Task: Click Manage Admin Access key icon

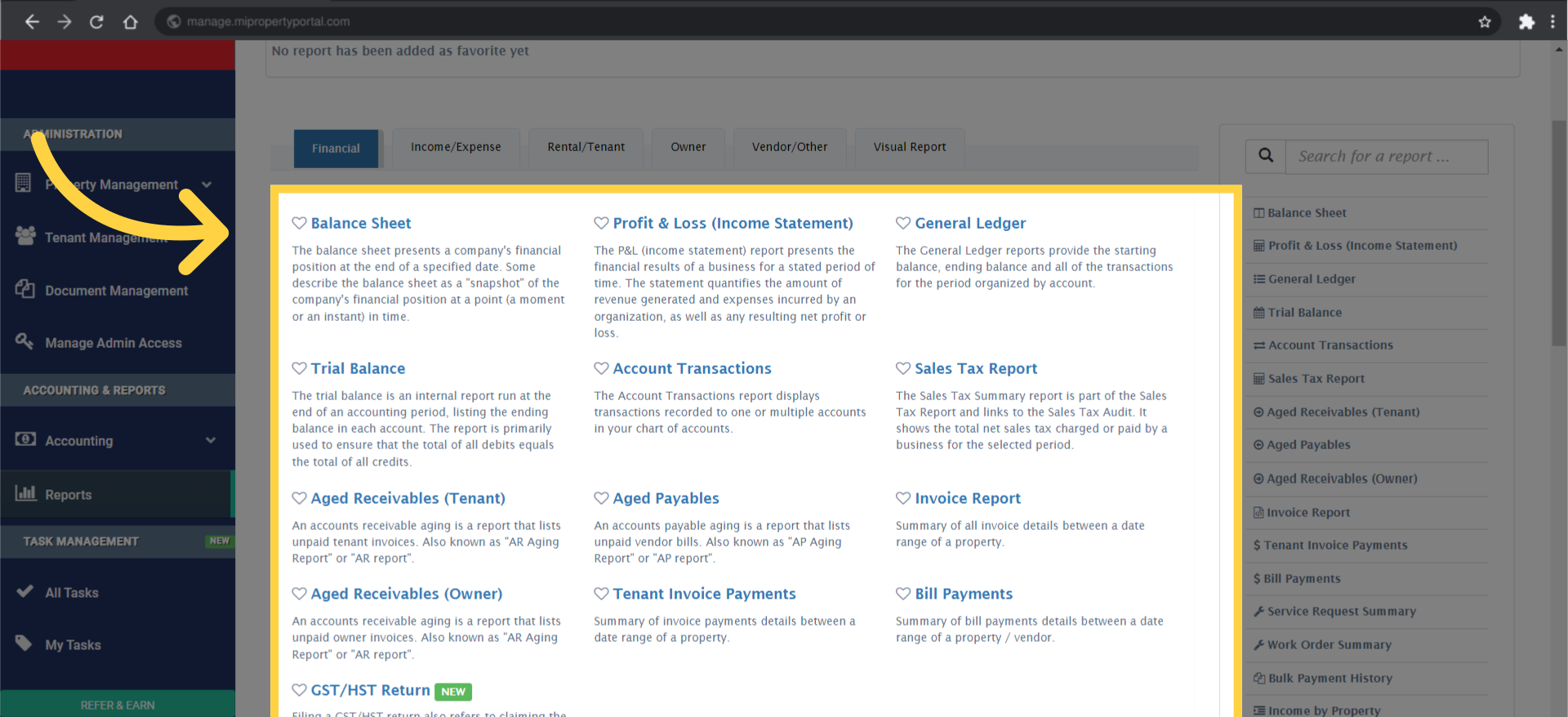Action: pos(24,341)
